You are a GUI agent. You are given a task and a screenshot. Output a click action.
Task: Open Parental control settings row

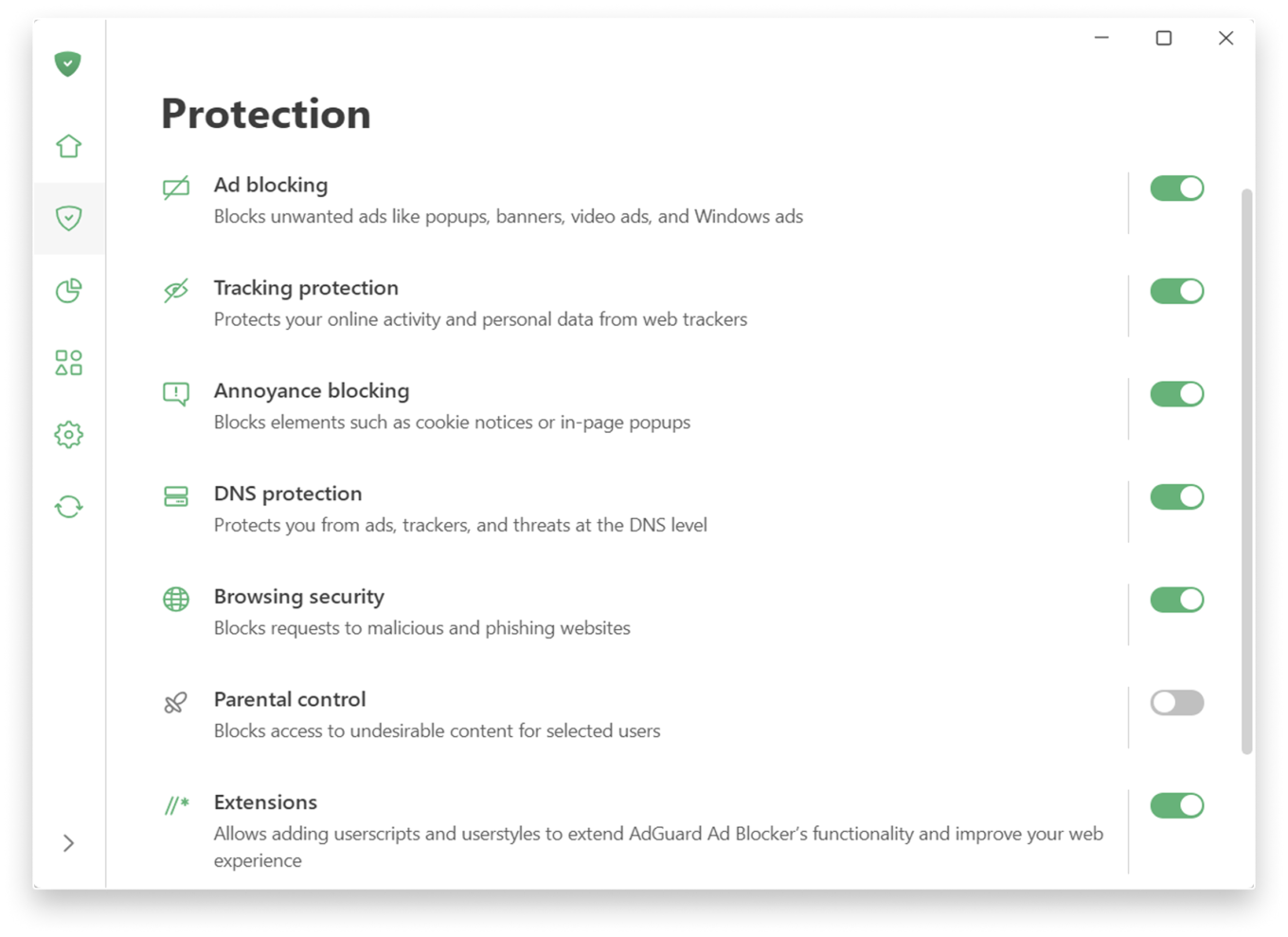coord(644,715)
